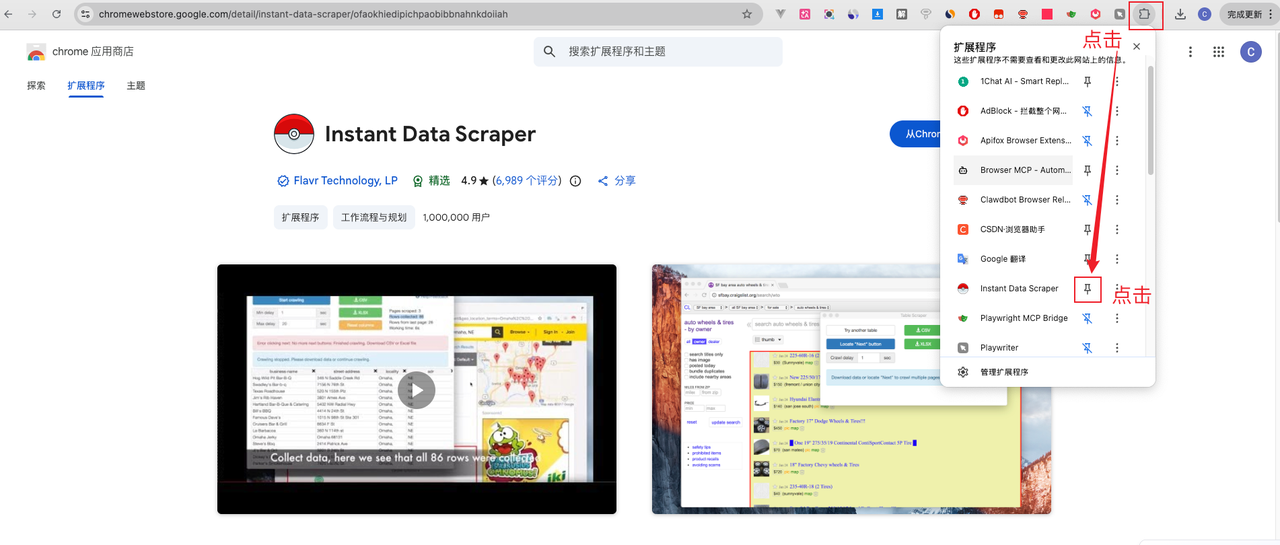Switch to the 扩展程序 tab
Viewport: 1280px width, 545px height.
pos(86,86)
